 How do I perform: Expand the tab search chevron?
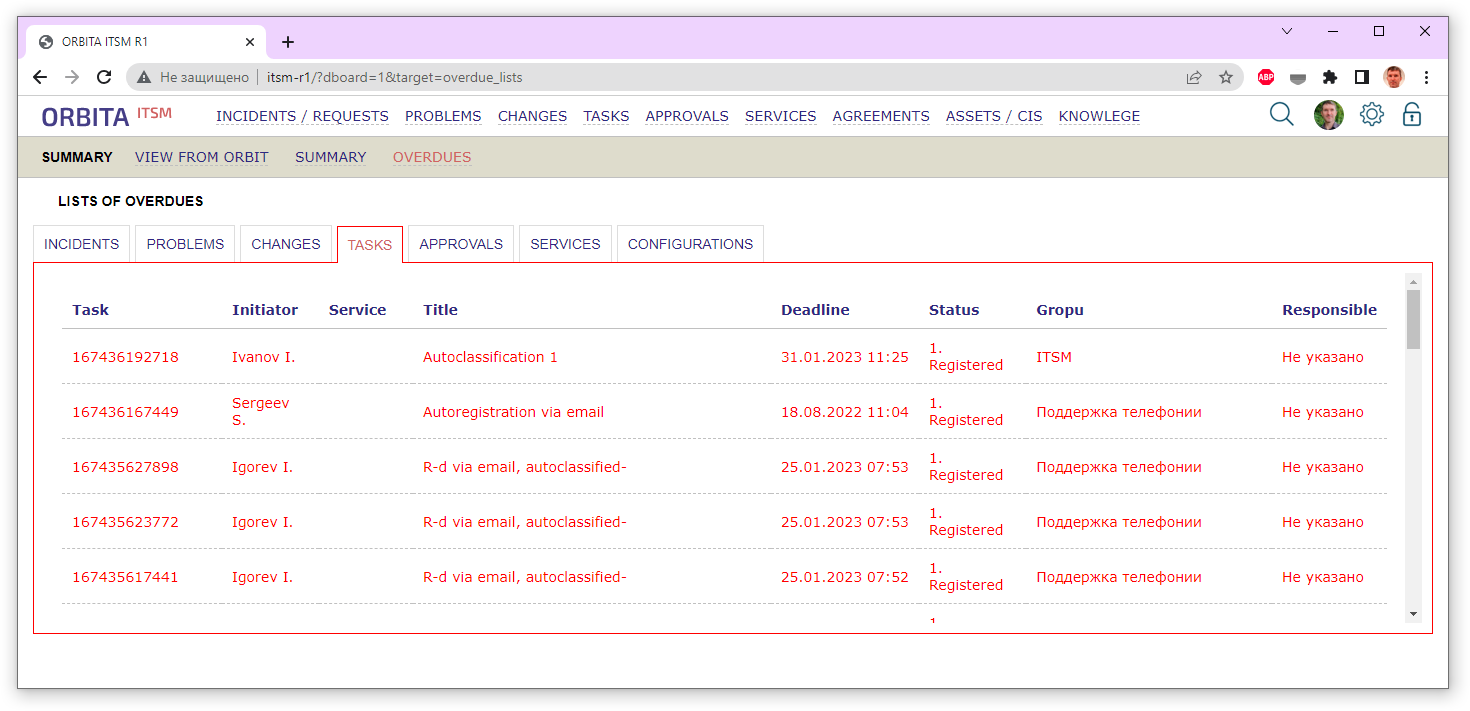(1287, 31)
